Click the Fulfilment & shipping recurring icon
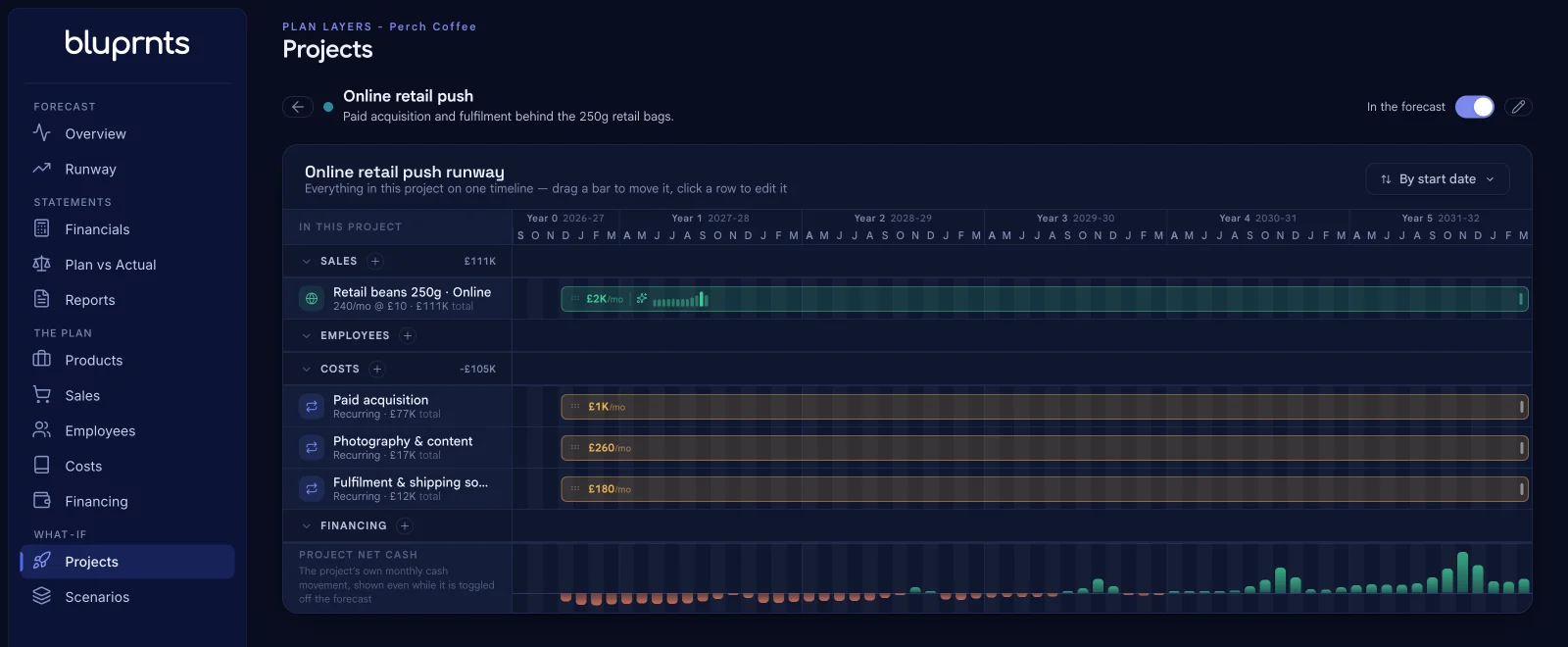 (x=312, y=488)
